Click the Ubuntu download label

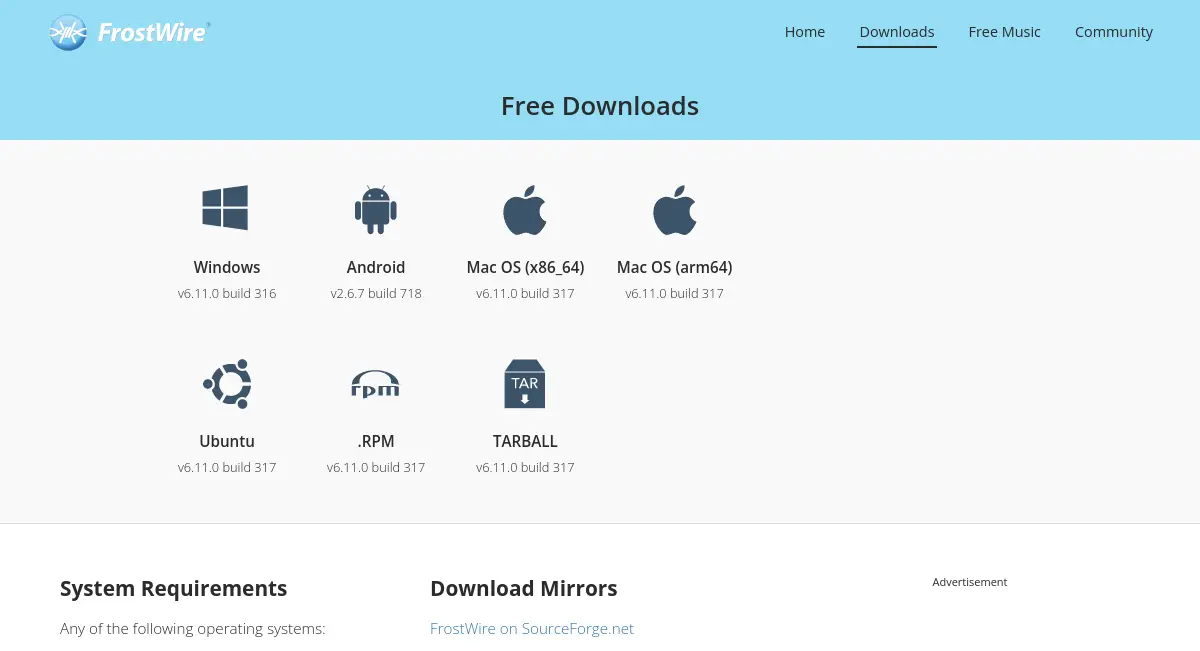pyautogui.click(x=227, y=441)
